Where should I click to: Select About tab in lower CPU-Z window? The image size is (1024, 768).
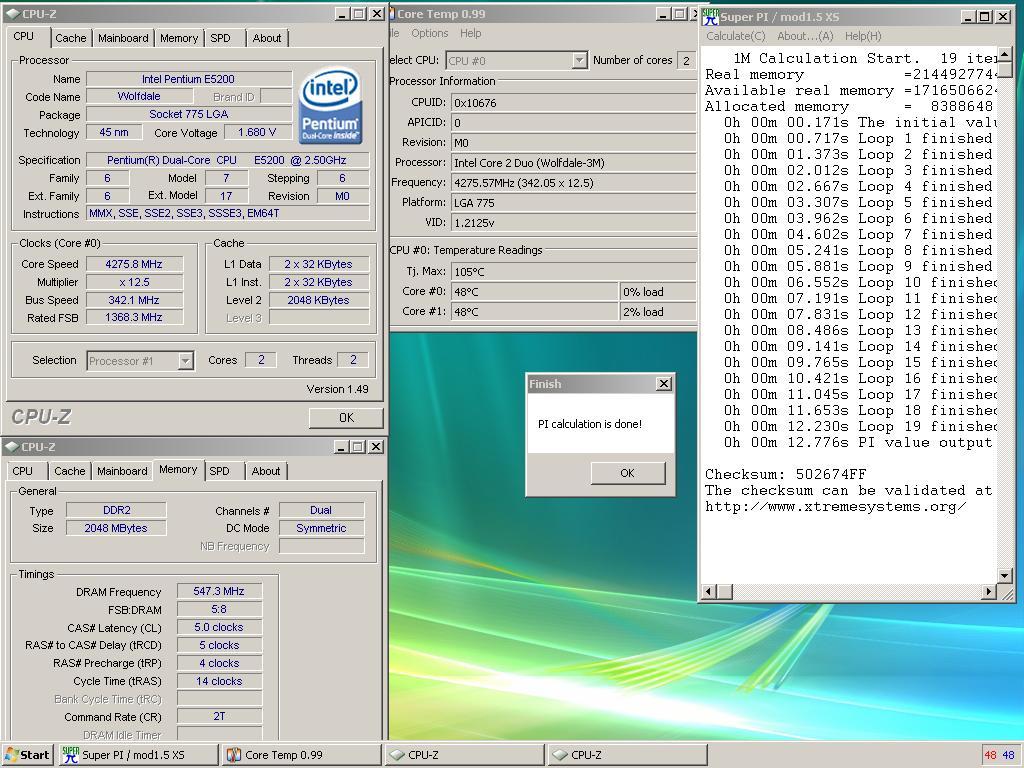pos(266,471)
